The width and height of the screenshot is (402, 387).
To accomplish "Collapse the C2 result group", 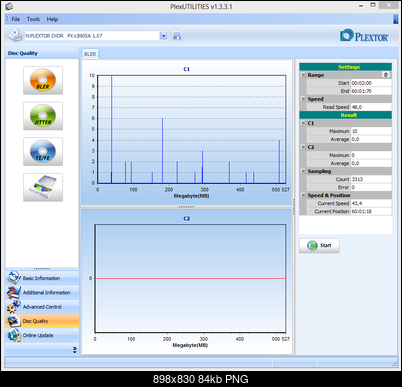I will (x=303, y=147).
